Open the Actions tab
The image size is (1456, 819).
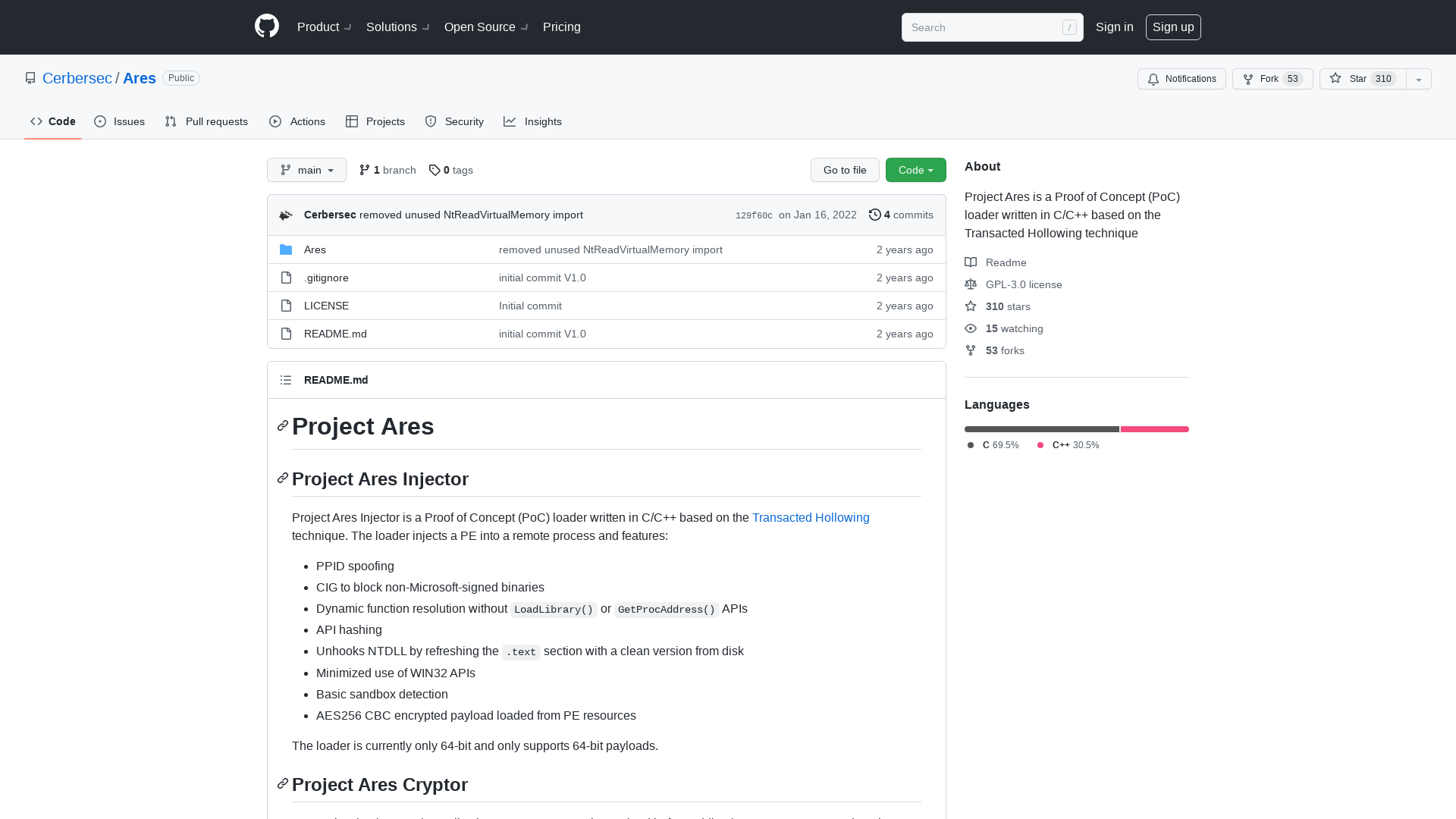297,121
